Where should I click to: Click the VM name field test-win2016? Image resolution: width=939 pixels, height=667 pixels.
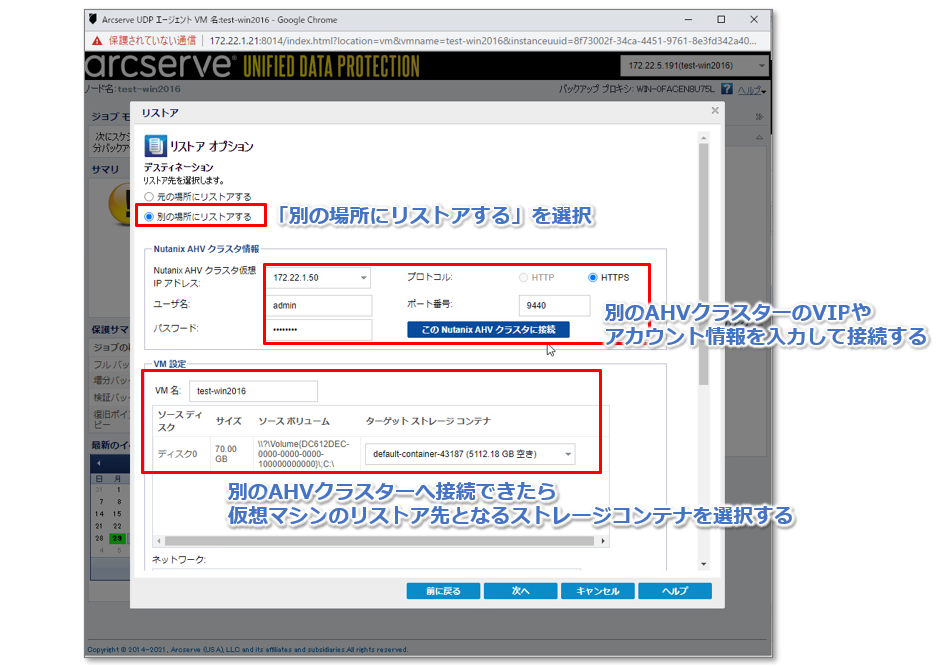253,391
